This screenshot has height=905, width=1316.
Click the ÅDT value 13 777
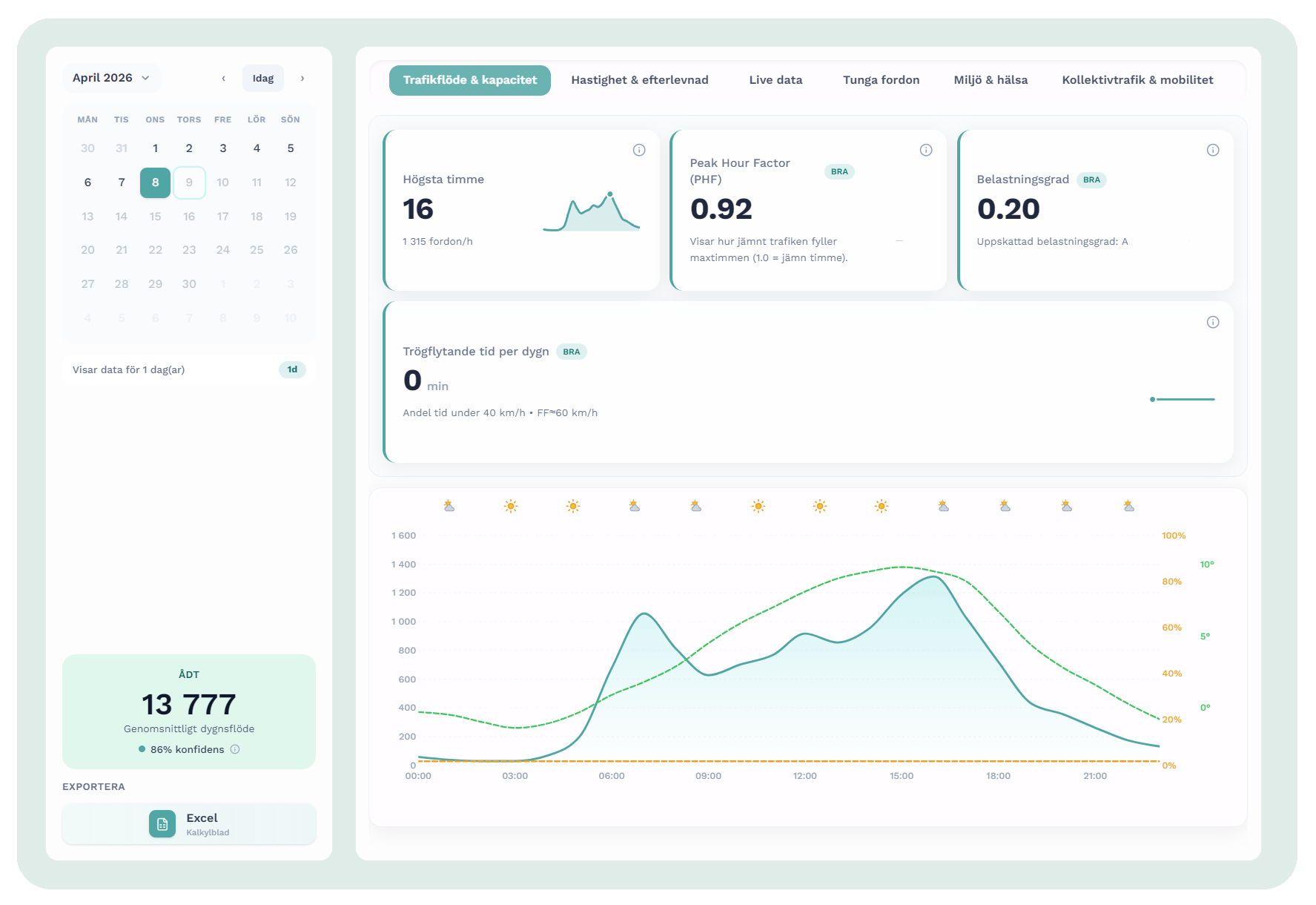pos(189,704)
